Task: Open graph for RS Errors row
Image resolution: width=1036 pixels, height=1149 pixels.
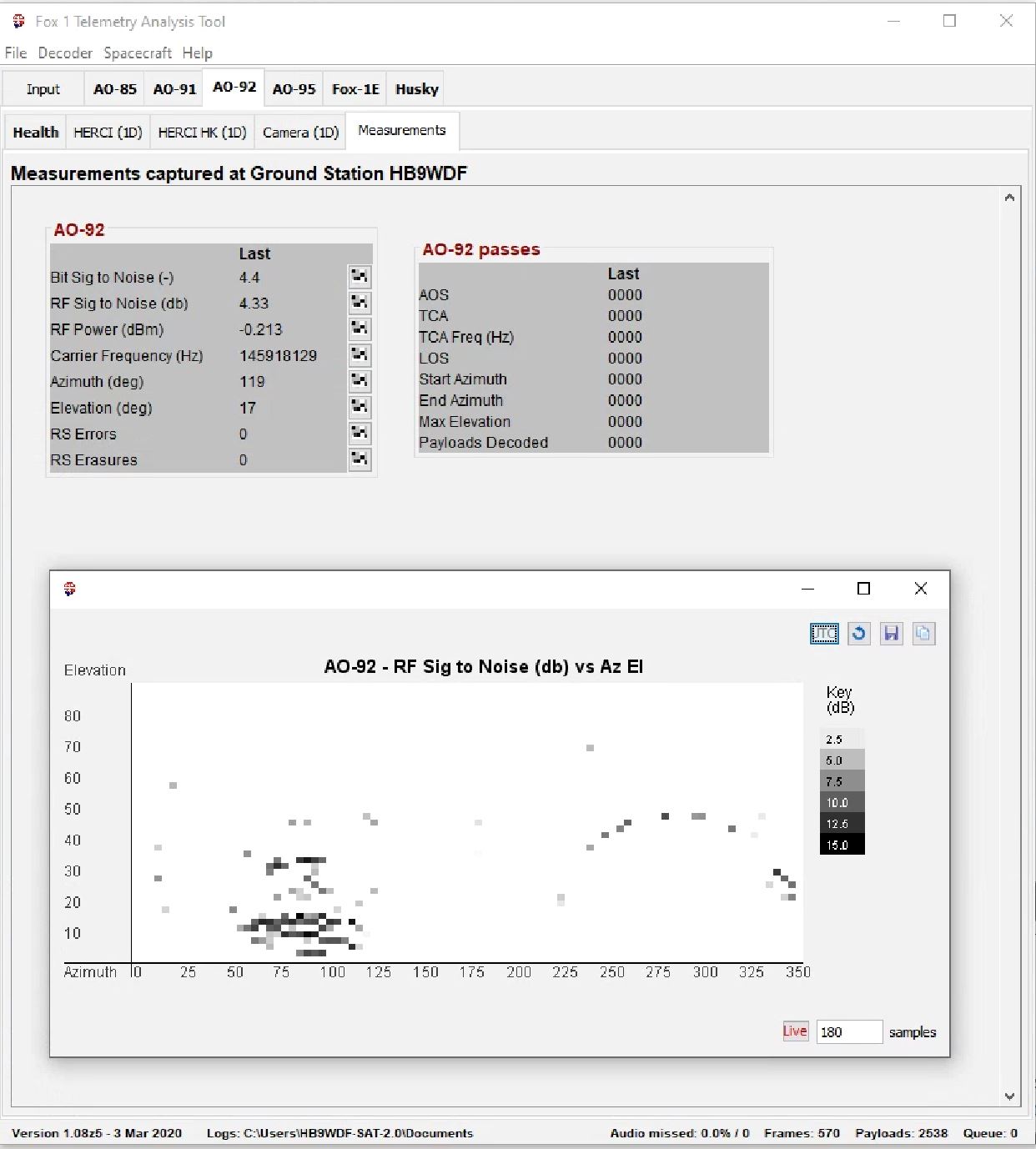Action: click(x=360, y=433)
